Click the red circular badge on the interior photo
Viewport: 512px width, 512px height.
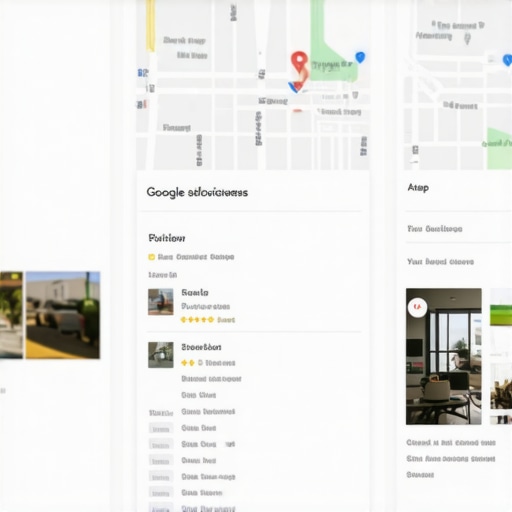point(417,307)
